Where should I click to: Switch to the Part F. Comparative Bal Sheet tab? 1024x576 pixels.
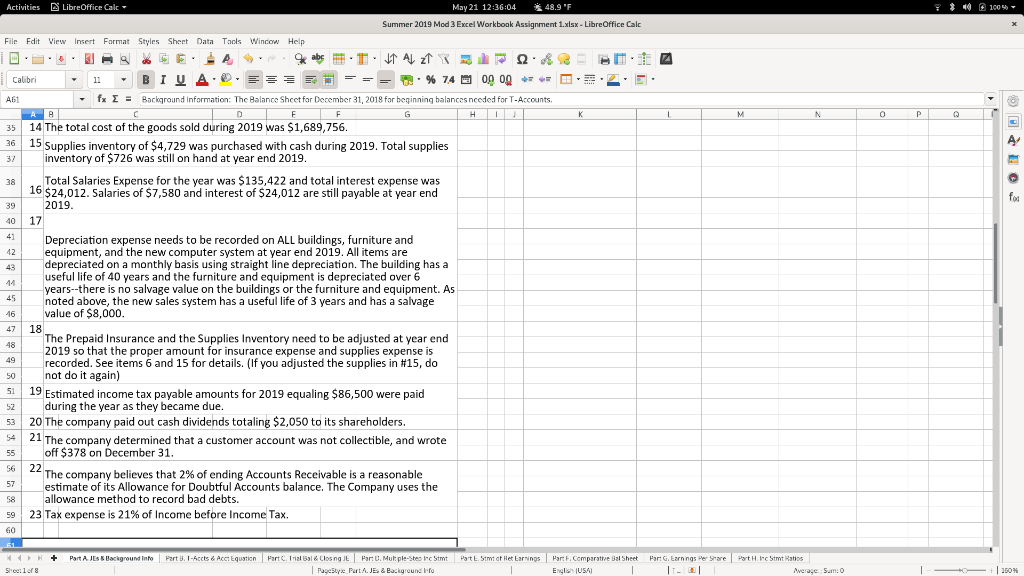coord(595,558)
